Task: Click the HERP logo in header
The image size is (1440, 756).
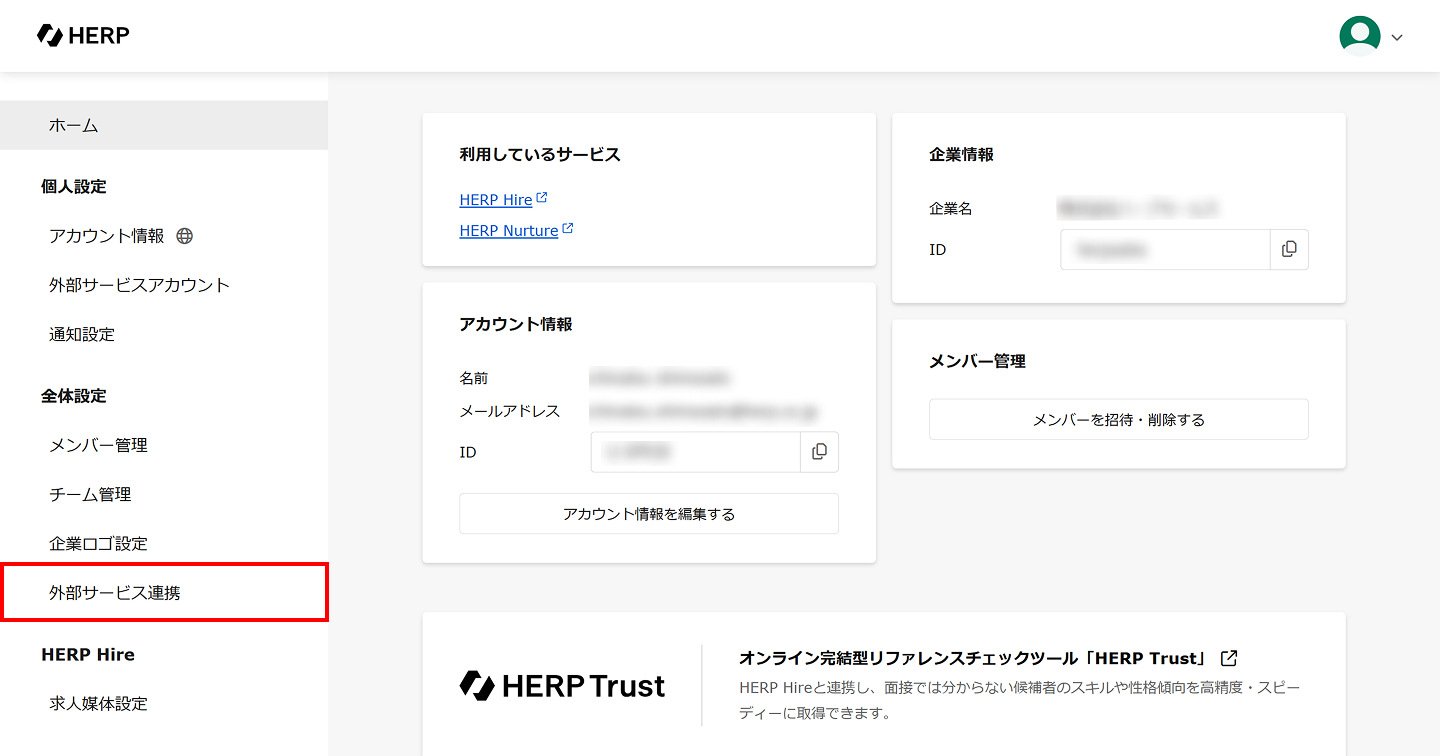Action: point(83,36)
